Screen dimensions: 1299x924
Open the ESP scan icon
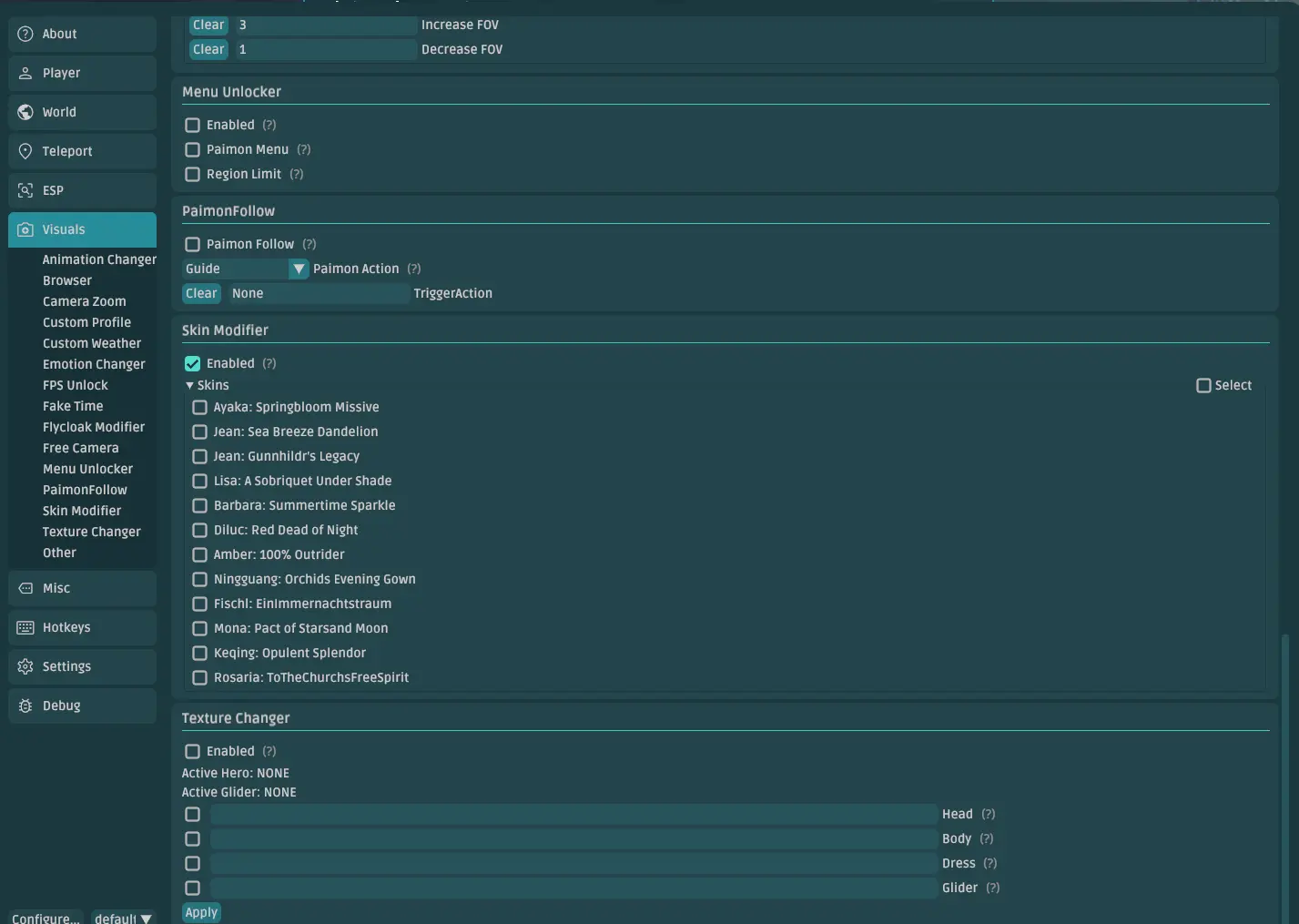tap(25, 190)
